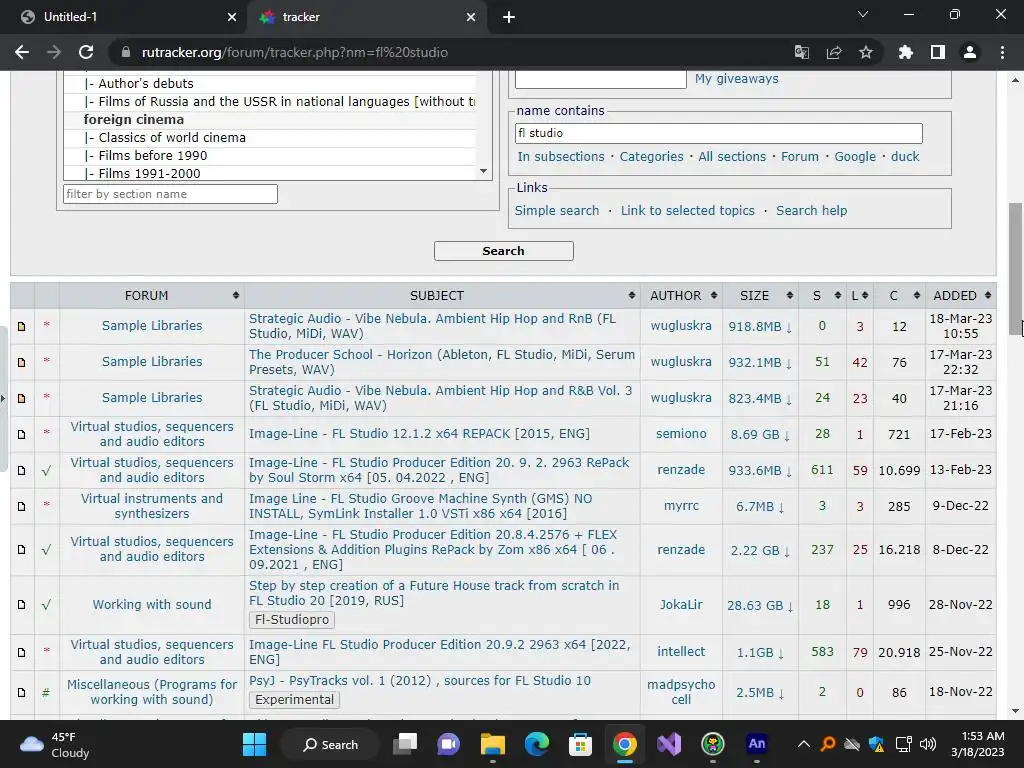Open Task View in taskbar

(405, 744)
